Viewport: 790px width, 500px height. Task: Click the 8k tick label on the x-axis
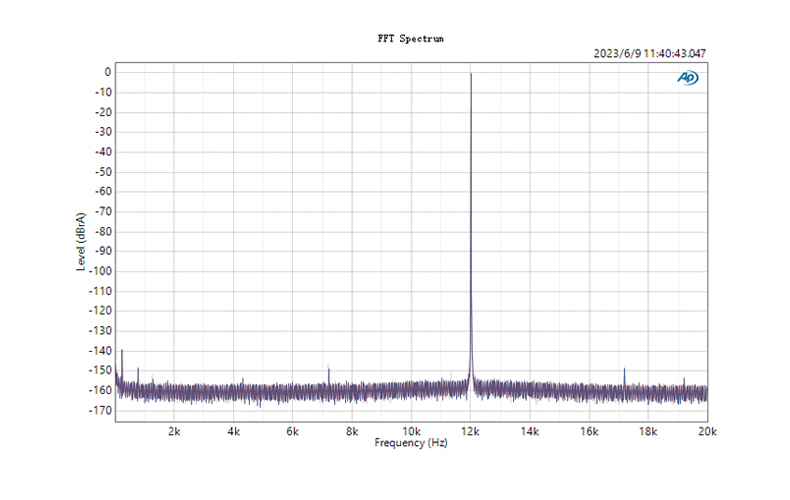tap(352, 432)
